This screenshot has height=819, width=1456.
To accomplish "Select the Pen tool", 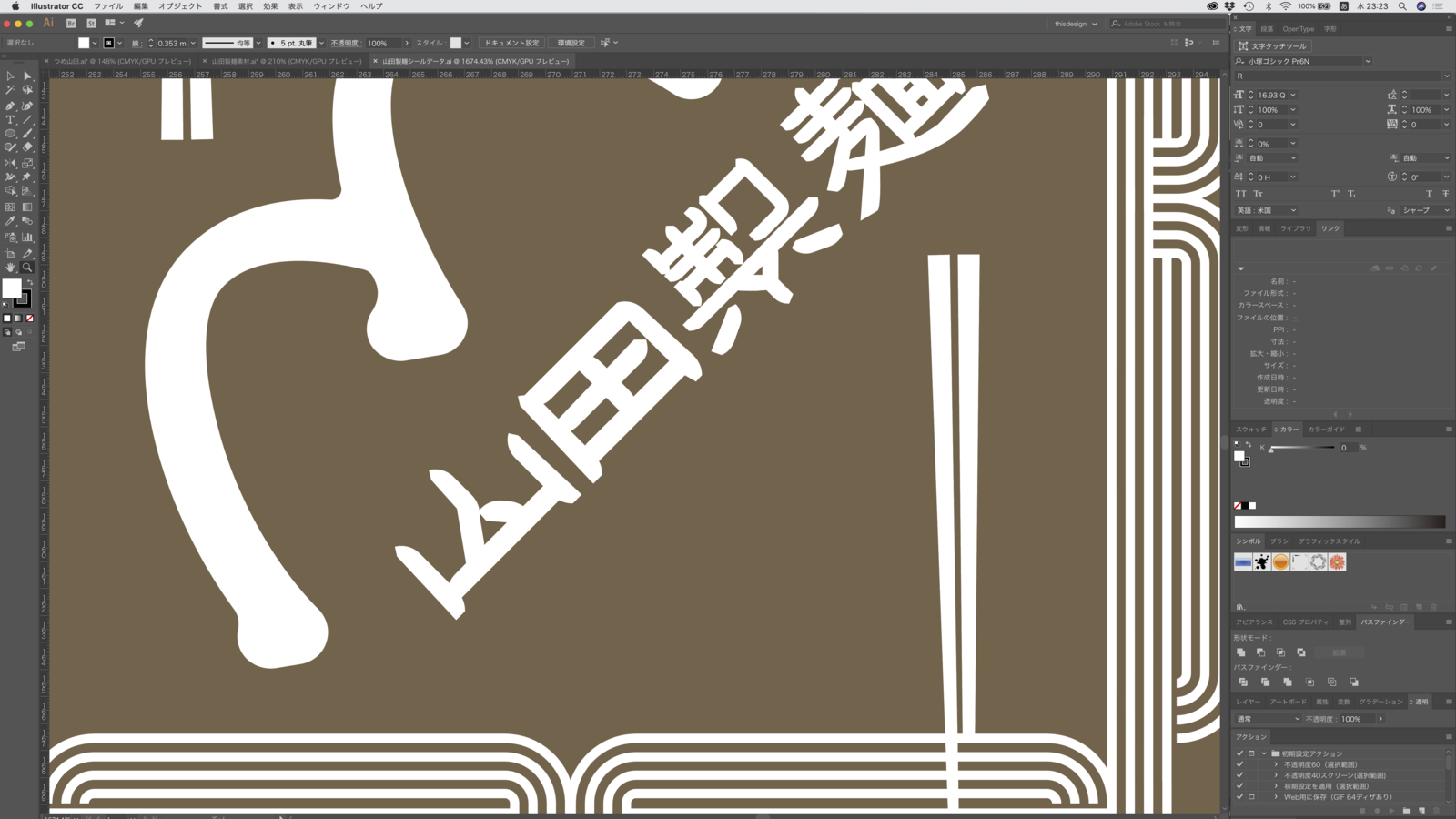I will point(10,106).
